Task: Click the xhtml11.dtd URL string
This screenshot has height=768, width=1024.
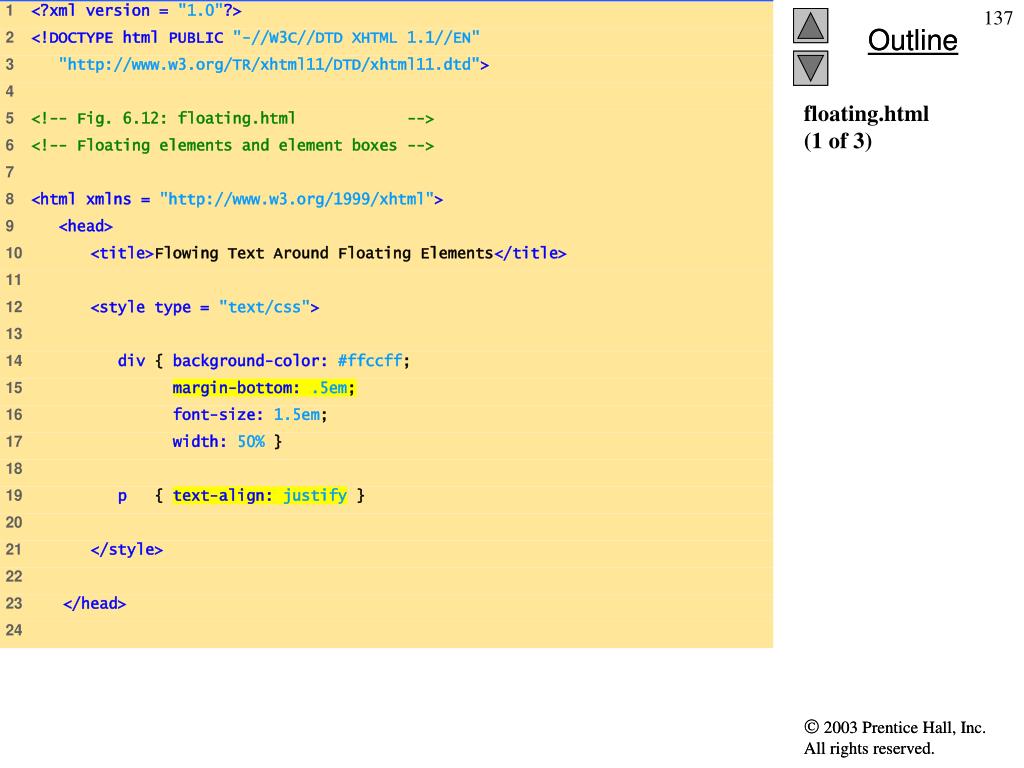Action: [x=274, y=64]
